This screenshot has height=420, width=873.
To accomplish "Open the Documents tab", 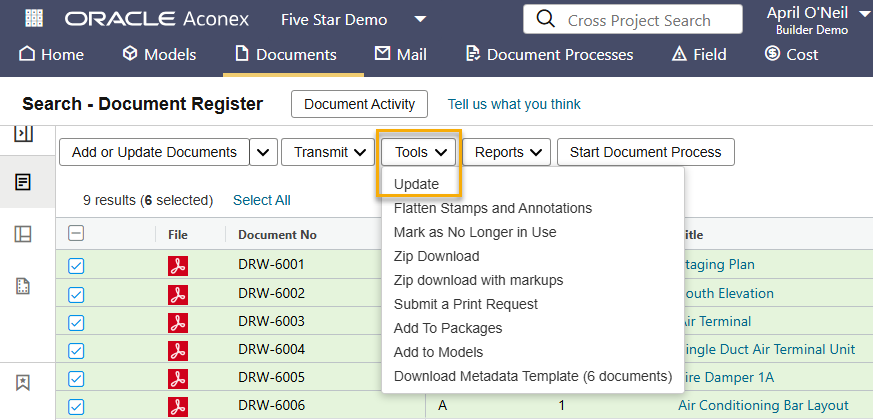I will click(x=286, y=55).
